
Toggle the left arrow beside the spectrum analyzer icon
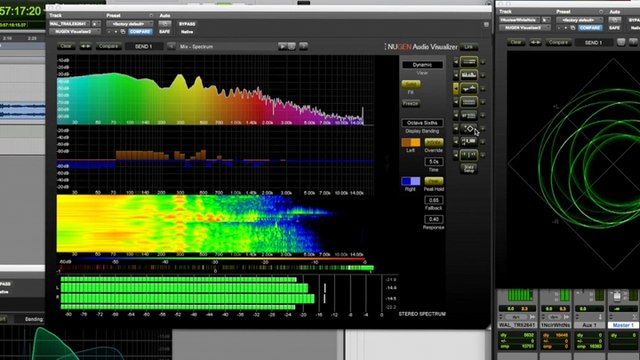456,76
